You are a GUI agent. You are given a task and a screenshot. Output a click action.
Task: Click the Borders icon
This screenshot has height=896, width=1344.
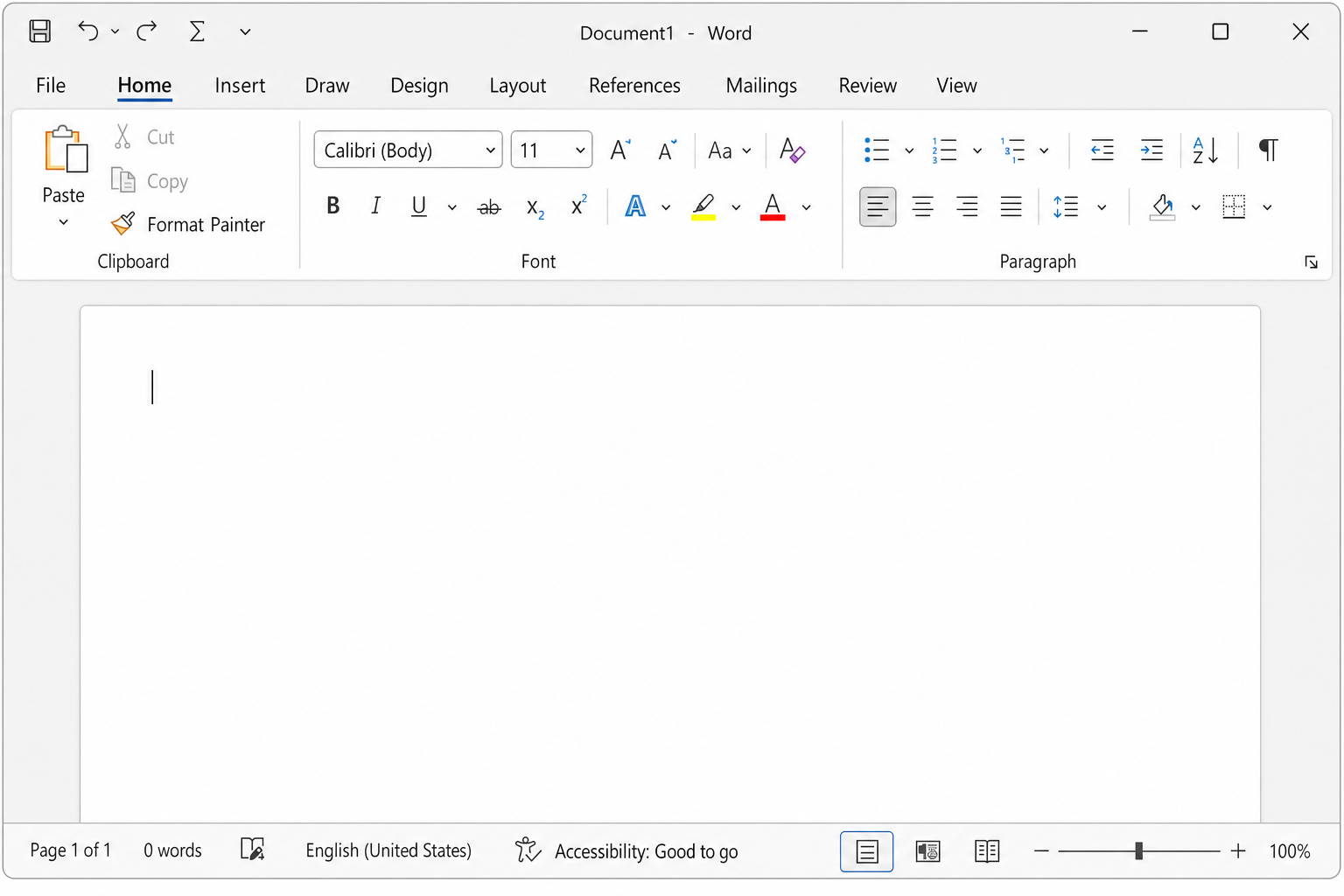click(x=1234, y=206)
